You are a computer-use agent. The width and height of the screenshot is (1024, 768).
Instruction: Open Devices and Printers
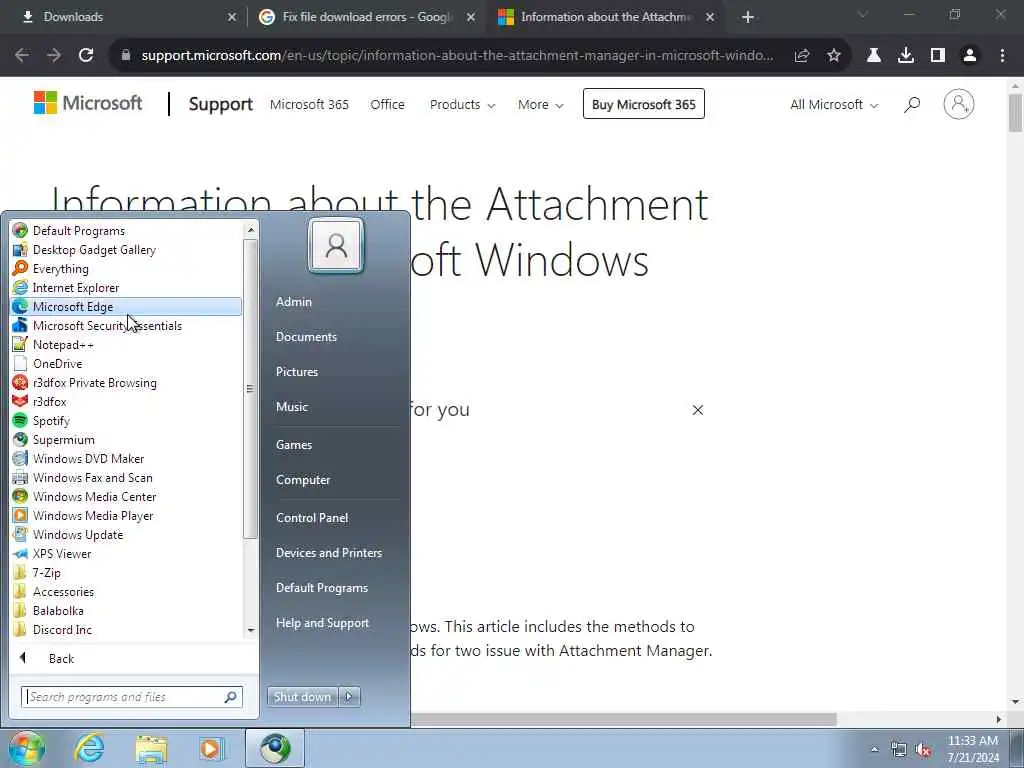pyautogui.click(x=329, y=552)
